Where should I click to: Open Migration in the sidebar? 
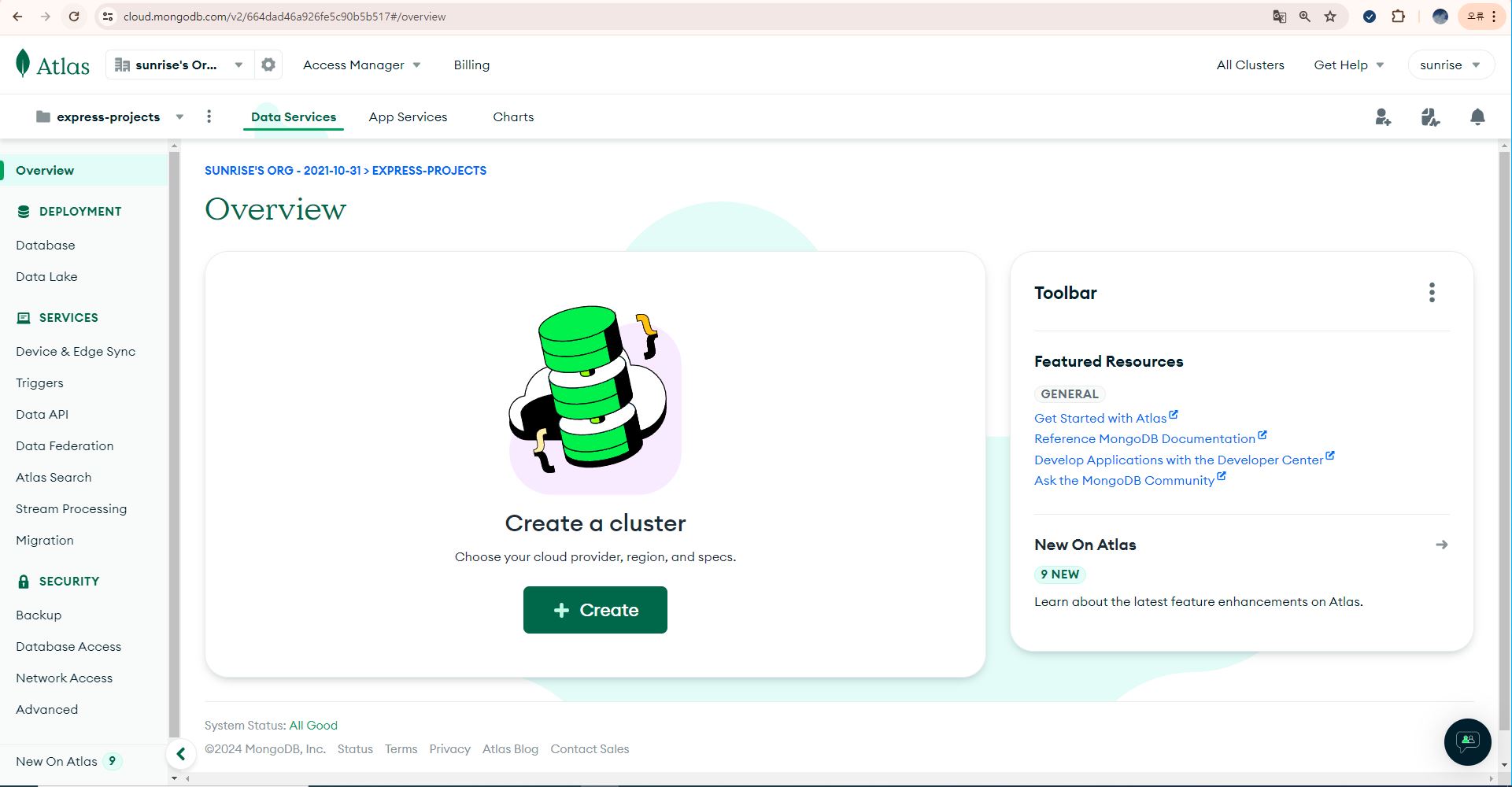45,540
